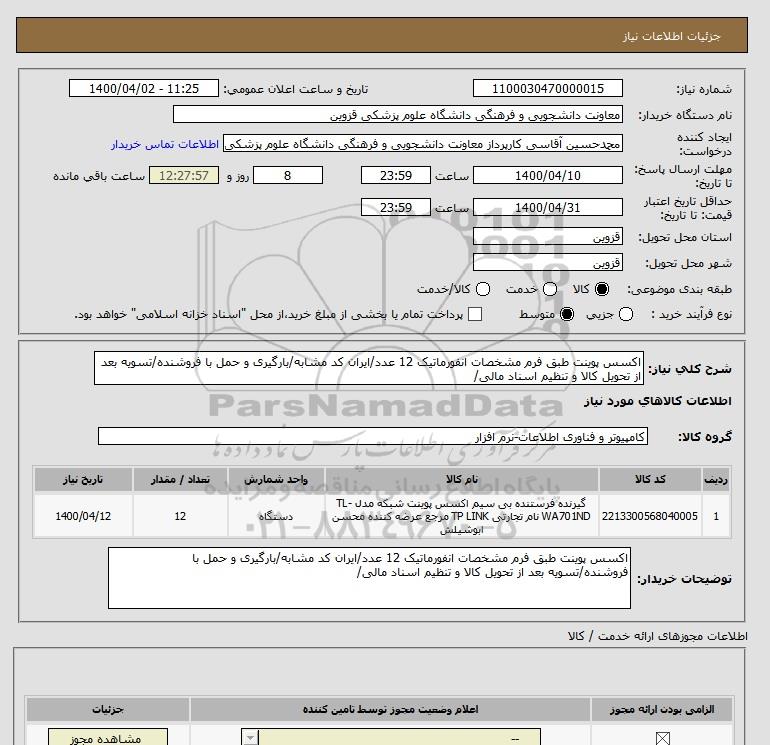Click the announcement date field 1400/04/02 - 11:25
Screen dimensions: 770x745
click(x=144, y=88)
